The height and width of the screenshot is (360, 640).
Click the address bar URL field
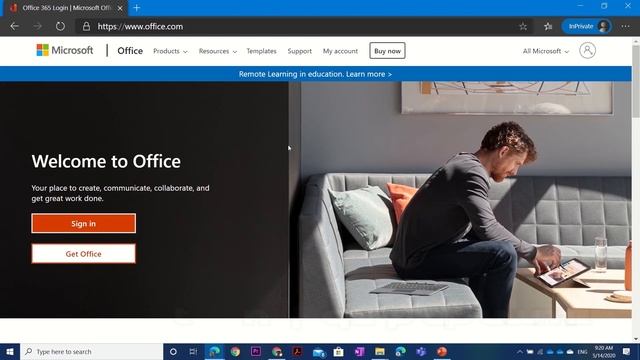[x=302, y=27]
